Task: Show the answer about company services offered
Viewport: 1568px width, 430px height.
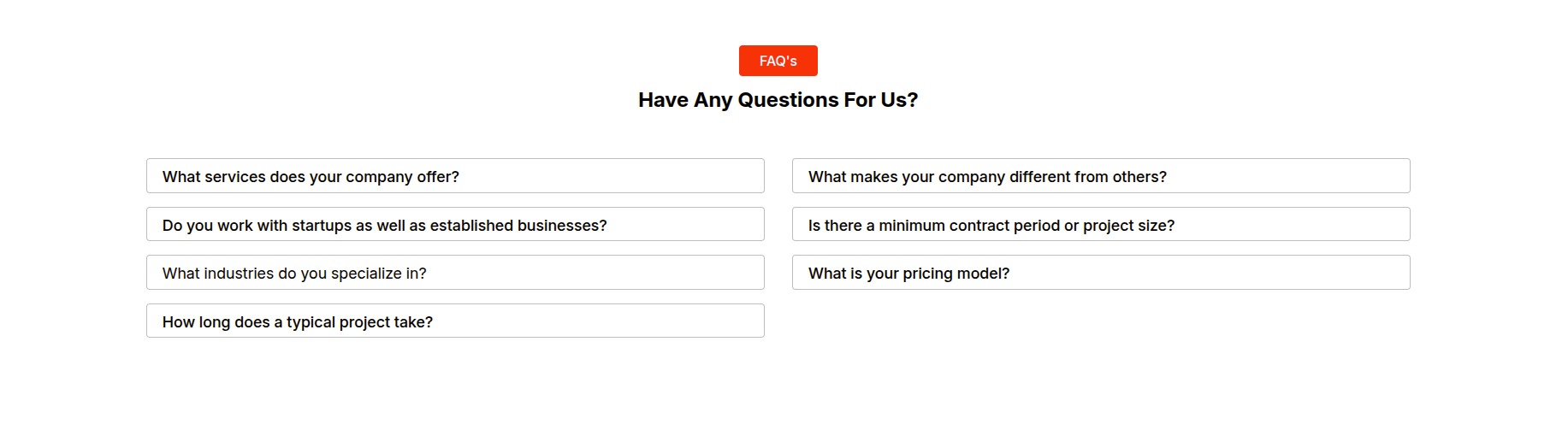Action: pos(455,176)
